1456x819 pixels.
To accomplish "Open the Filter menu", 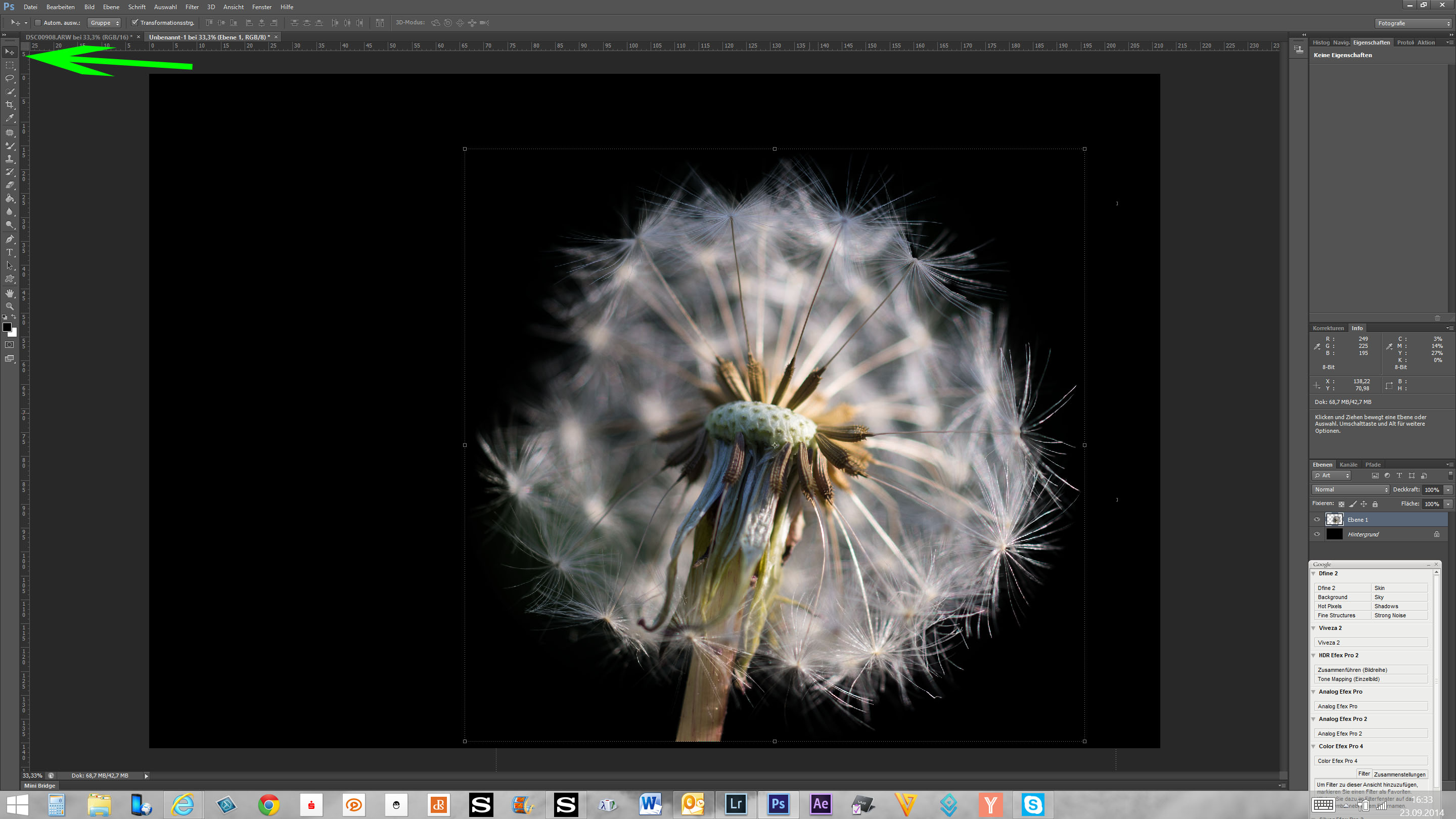I will coord(192,7).
